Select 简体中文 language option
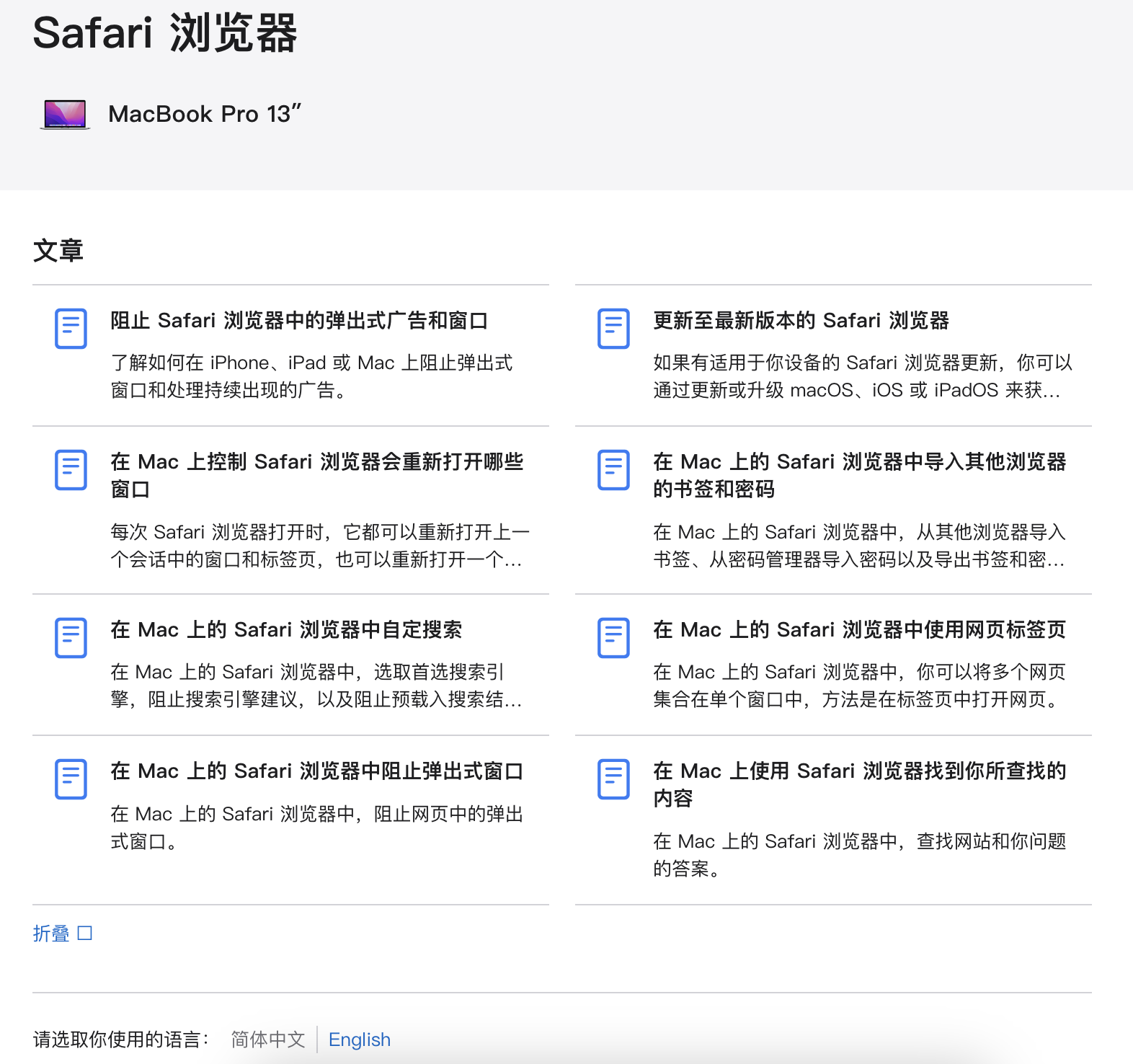The image size is (1133, 1064). pyautogui.click(x=268, y=1039)
